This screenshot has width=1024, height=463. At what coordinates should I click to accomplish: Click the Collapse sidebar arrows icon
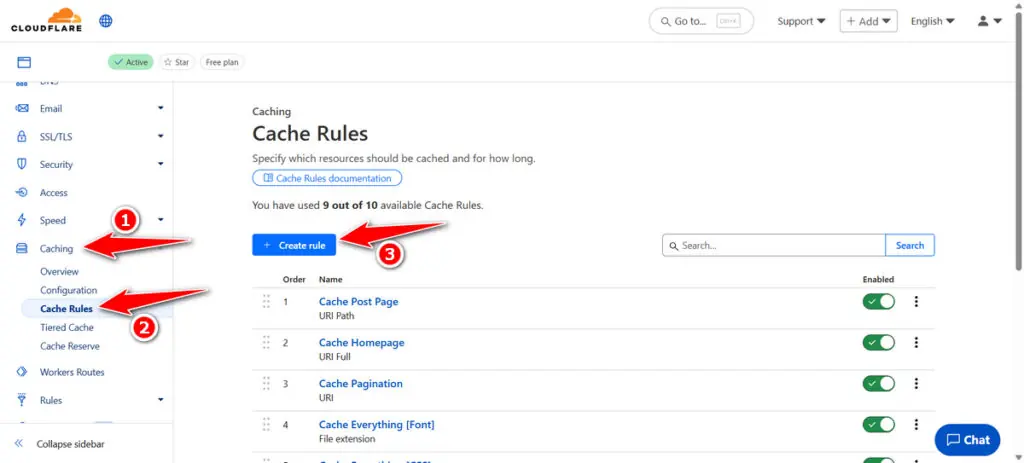pyautogui.click(x=18, y=444)
